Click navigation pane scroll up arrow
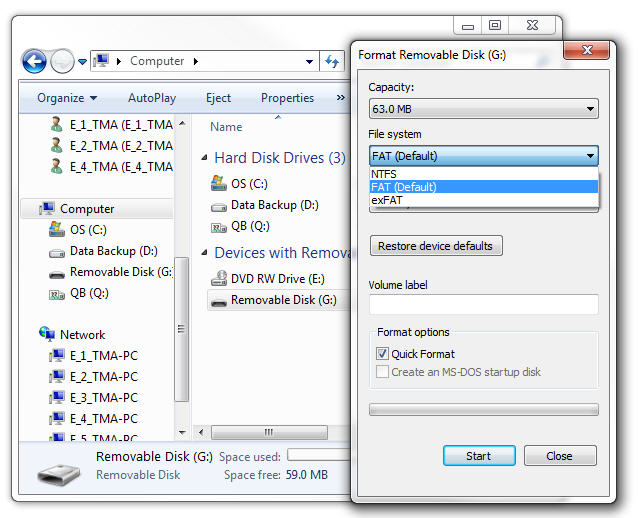The image size is (638, 518). (x=182, y=123)
